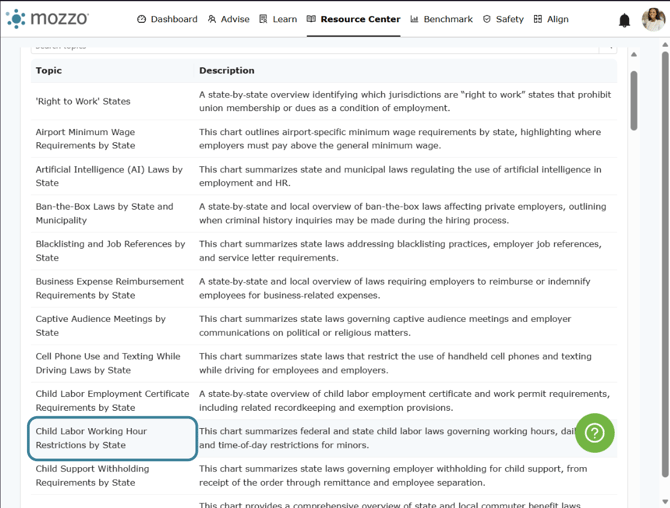Open Benchmark tab
This screenshot has height=508, width=670.
pos(441,19)
